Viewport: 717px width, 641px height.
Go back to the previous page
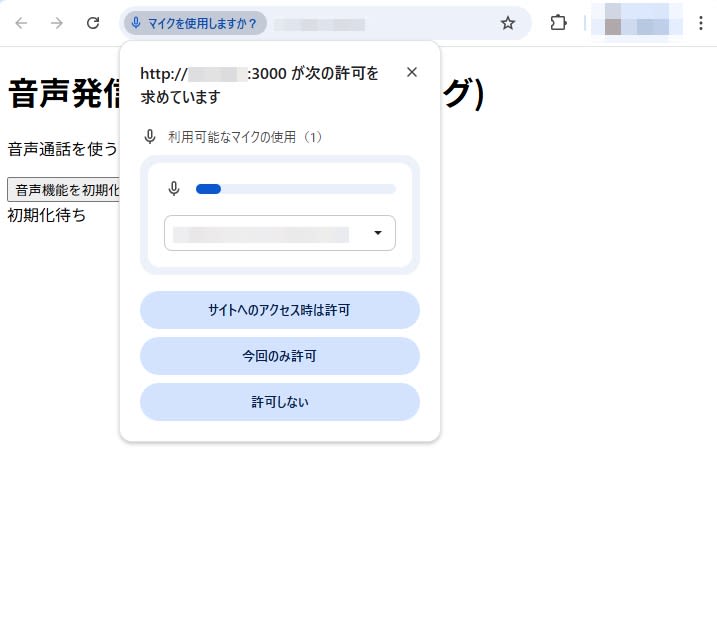pos(21,23)
